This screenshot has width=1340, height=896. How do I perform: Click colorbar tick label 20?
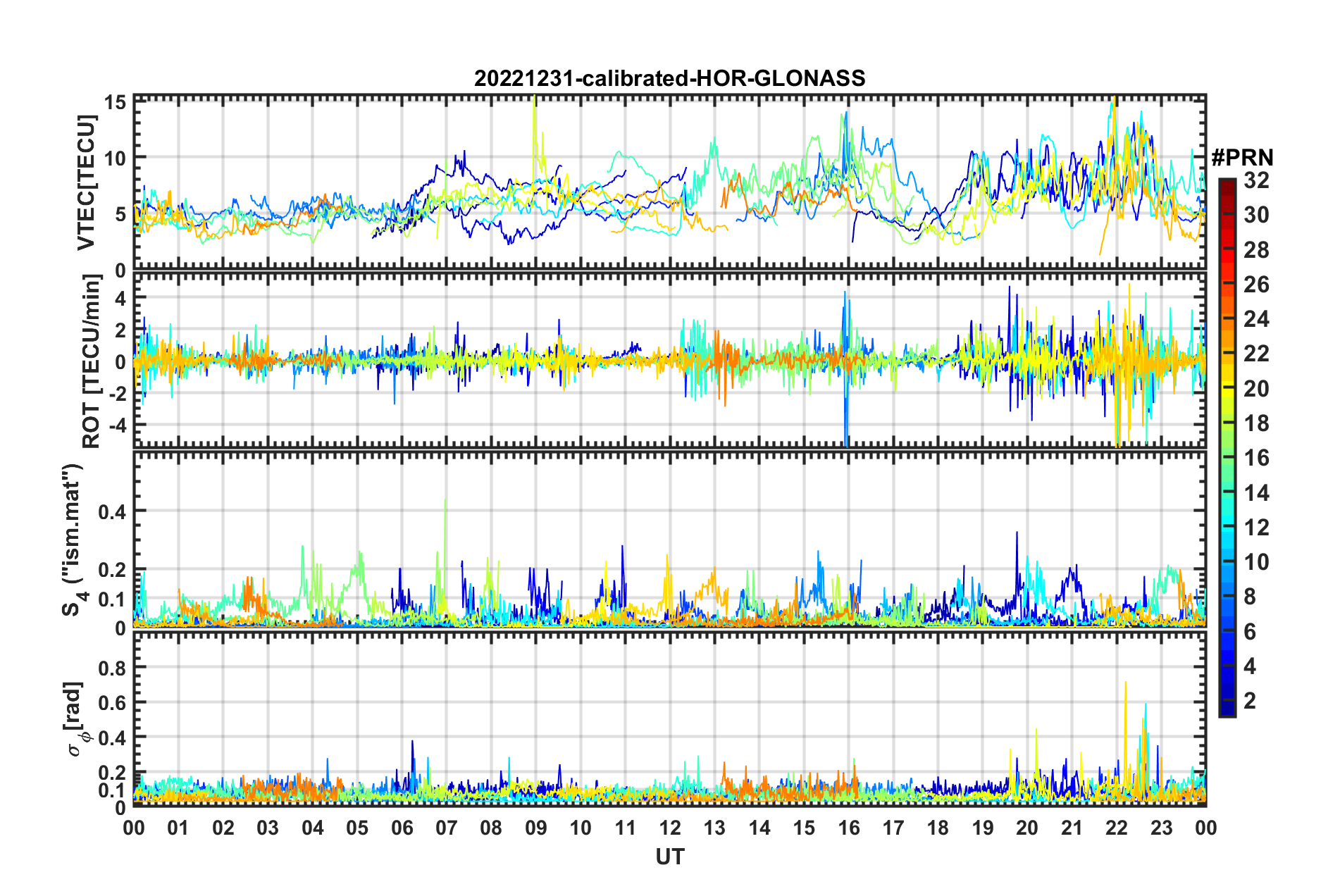[1256, 389]
